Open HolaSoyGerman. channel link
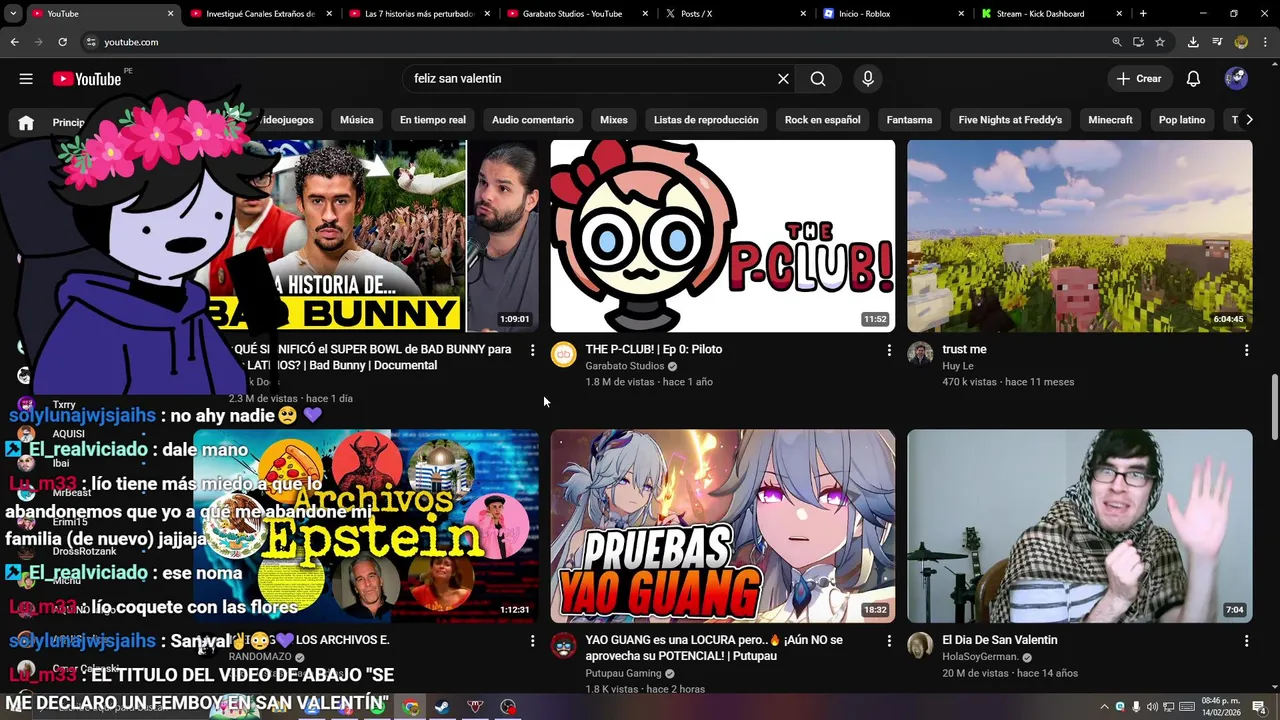 980,657
